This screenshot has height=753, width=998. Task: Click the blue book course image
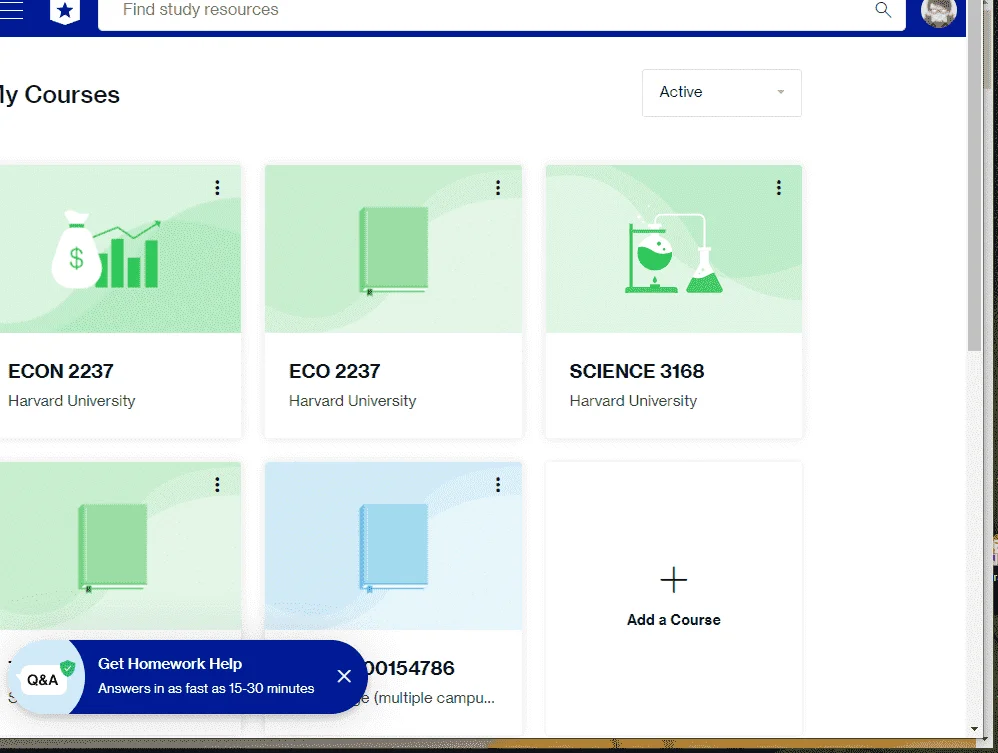coord(393,548)
